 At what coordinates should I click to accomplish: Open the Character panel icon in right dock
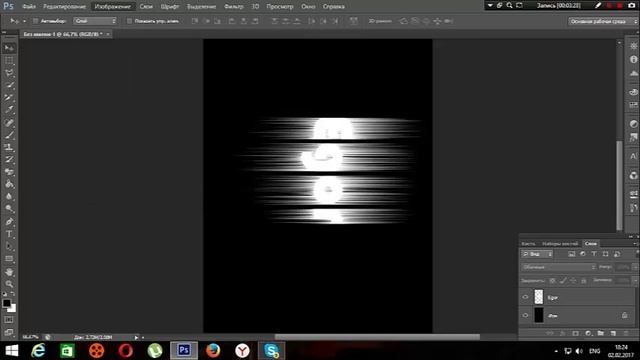pos(633,156)
